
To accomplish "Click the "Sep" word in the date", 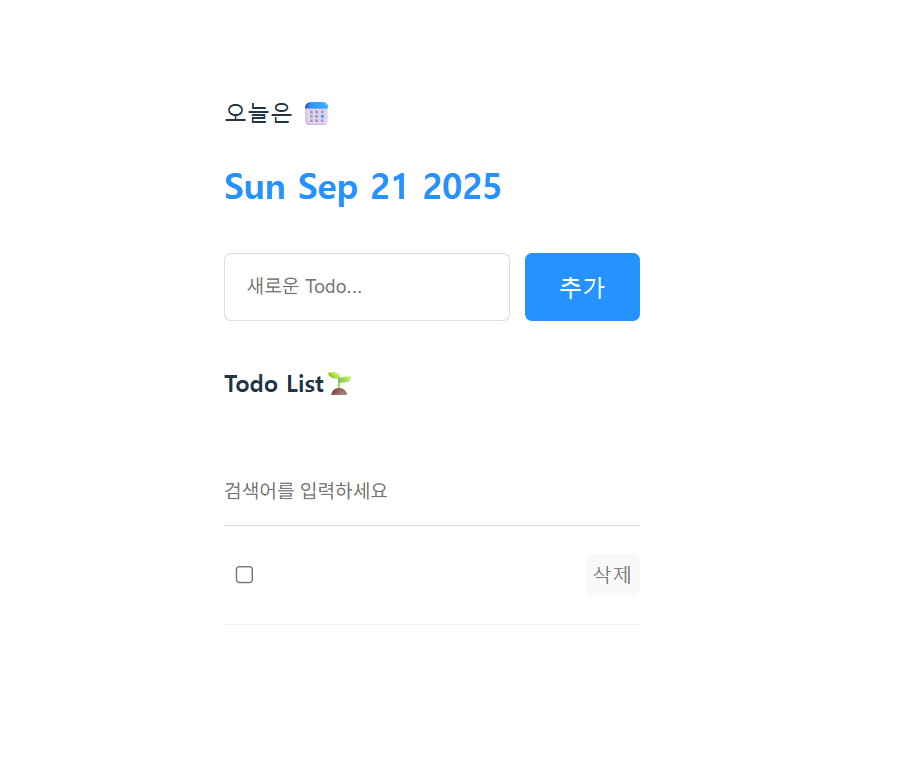I will click(x=328, y=188).
